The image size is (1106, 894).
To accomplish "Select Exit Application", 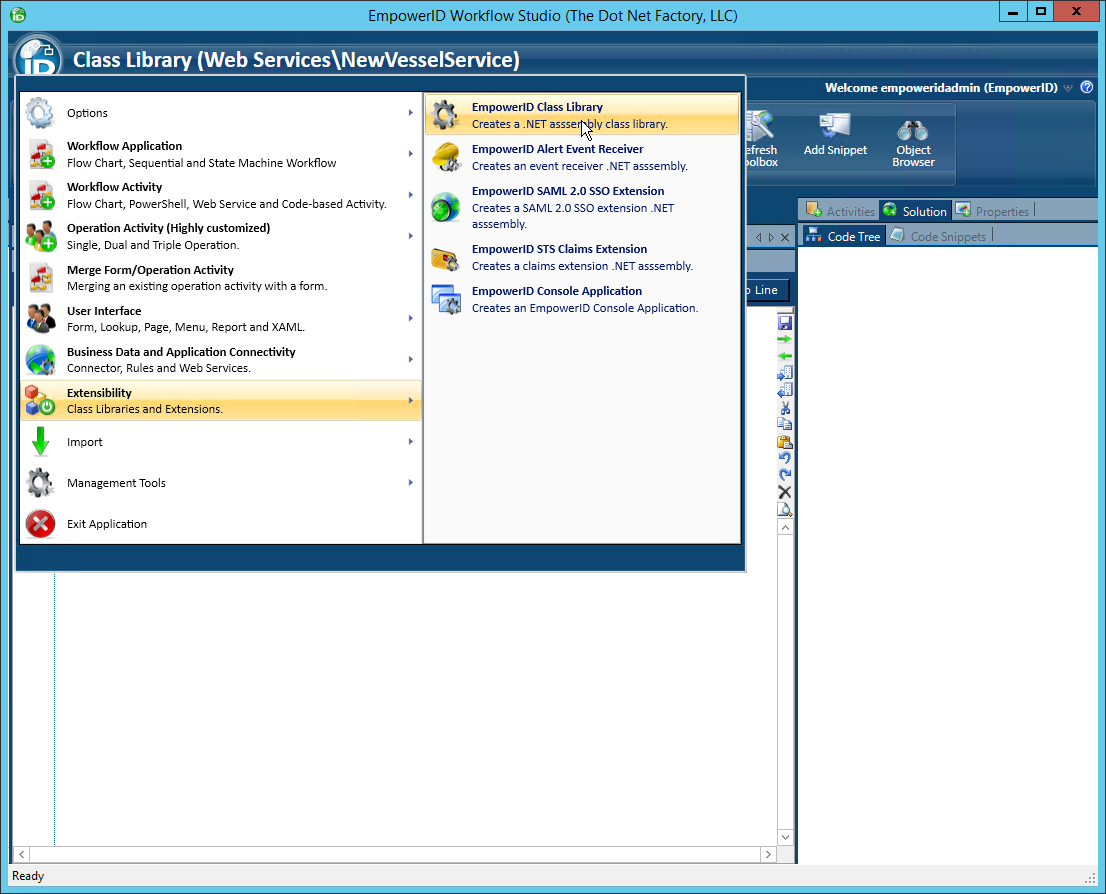I will point(105,523).
